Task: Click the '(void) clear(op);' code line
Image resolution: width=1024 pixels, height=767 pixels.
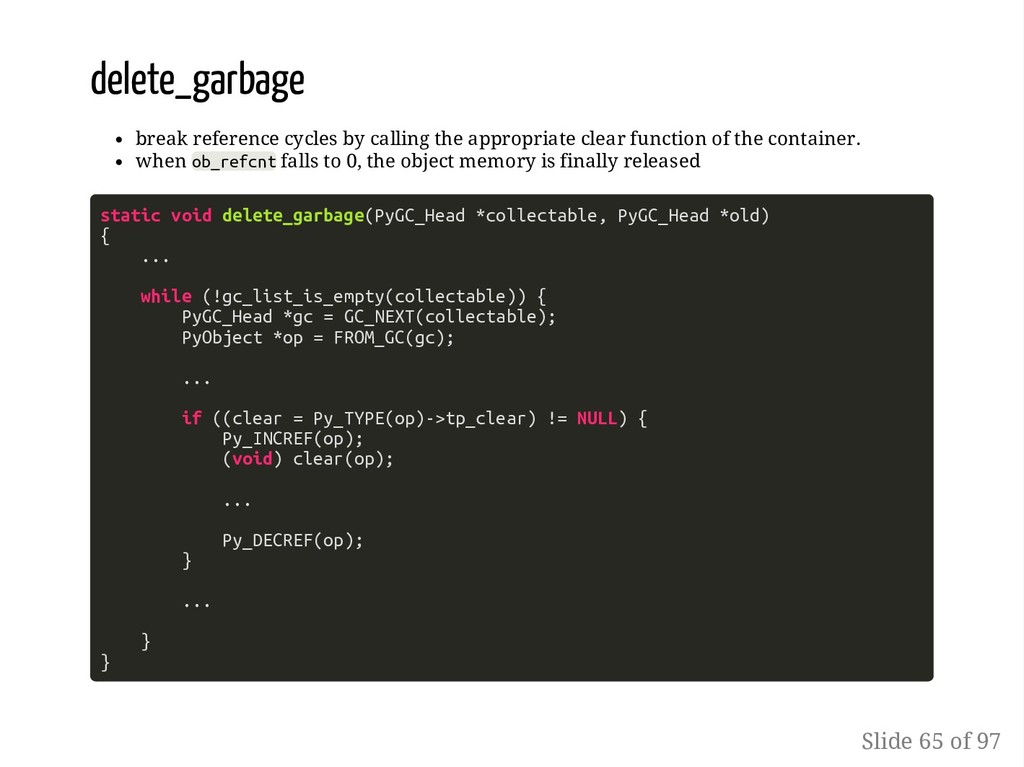Action: pos(308,459)
